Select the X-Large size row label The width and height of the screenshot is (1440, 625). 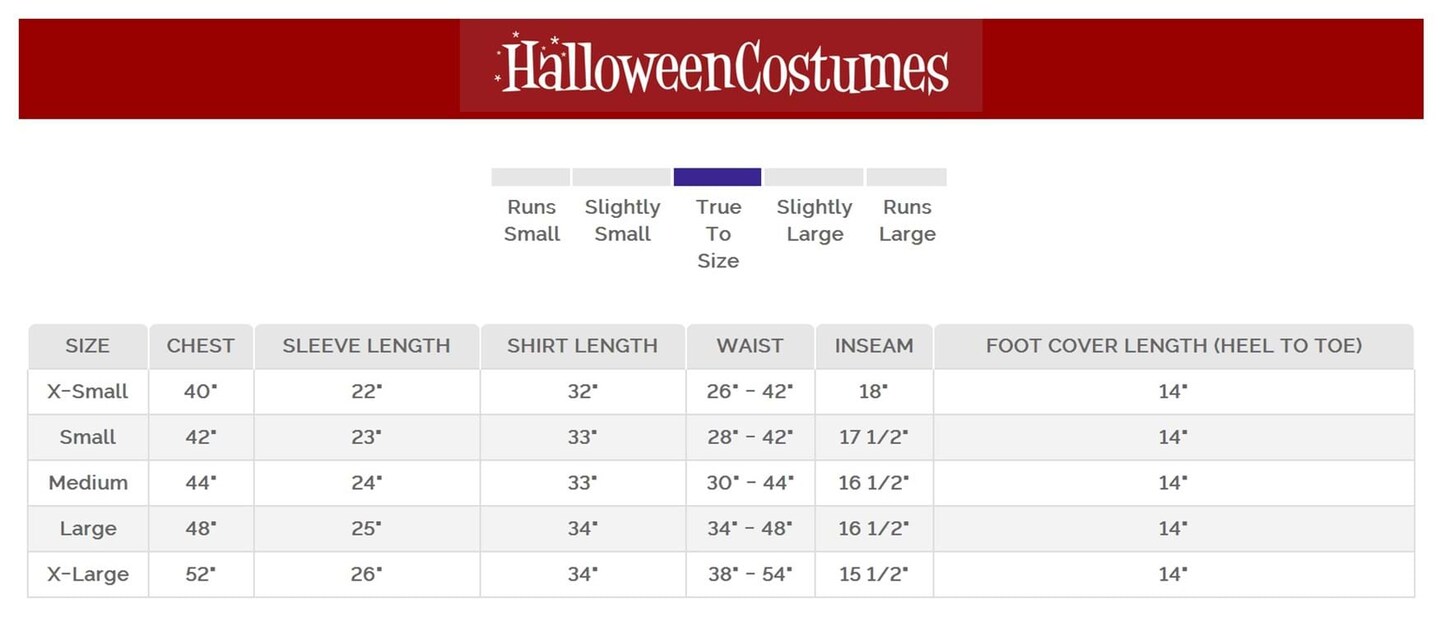88,575
